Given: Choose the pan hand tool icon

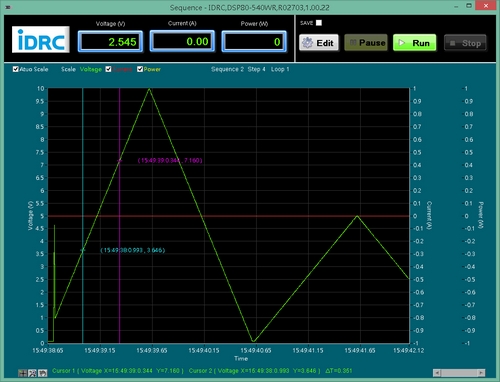Looking at the screenshot, I should [42, 373].
